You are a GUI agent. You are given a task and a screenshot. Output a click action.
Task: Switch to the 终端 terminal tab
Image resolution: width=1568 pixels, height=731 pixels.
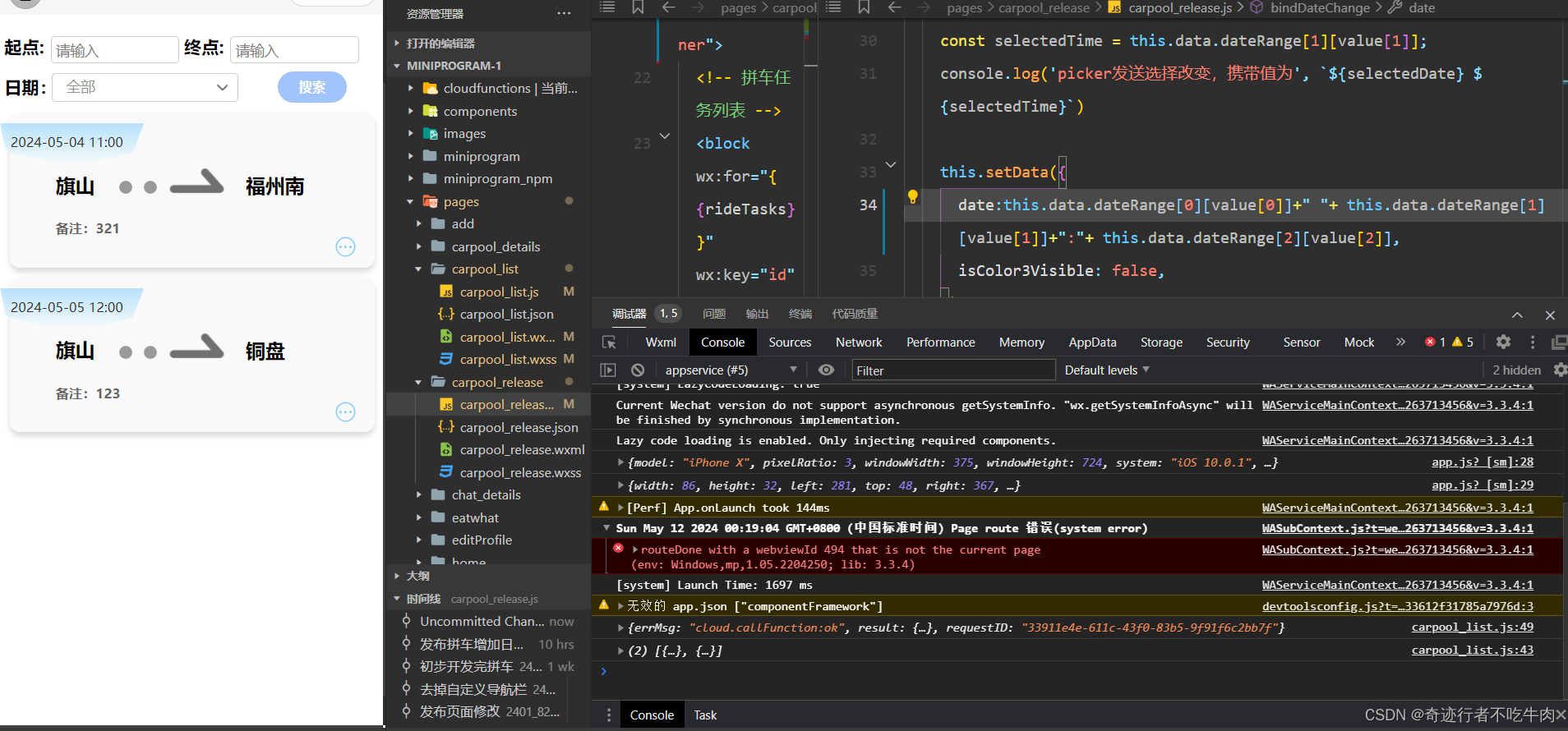[800, 314]
